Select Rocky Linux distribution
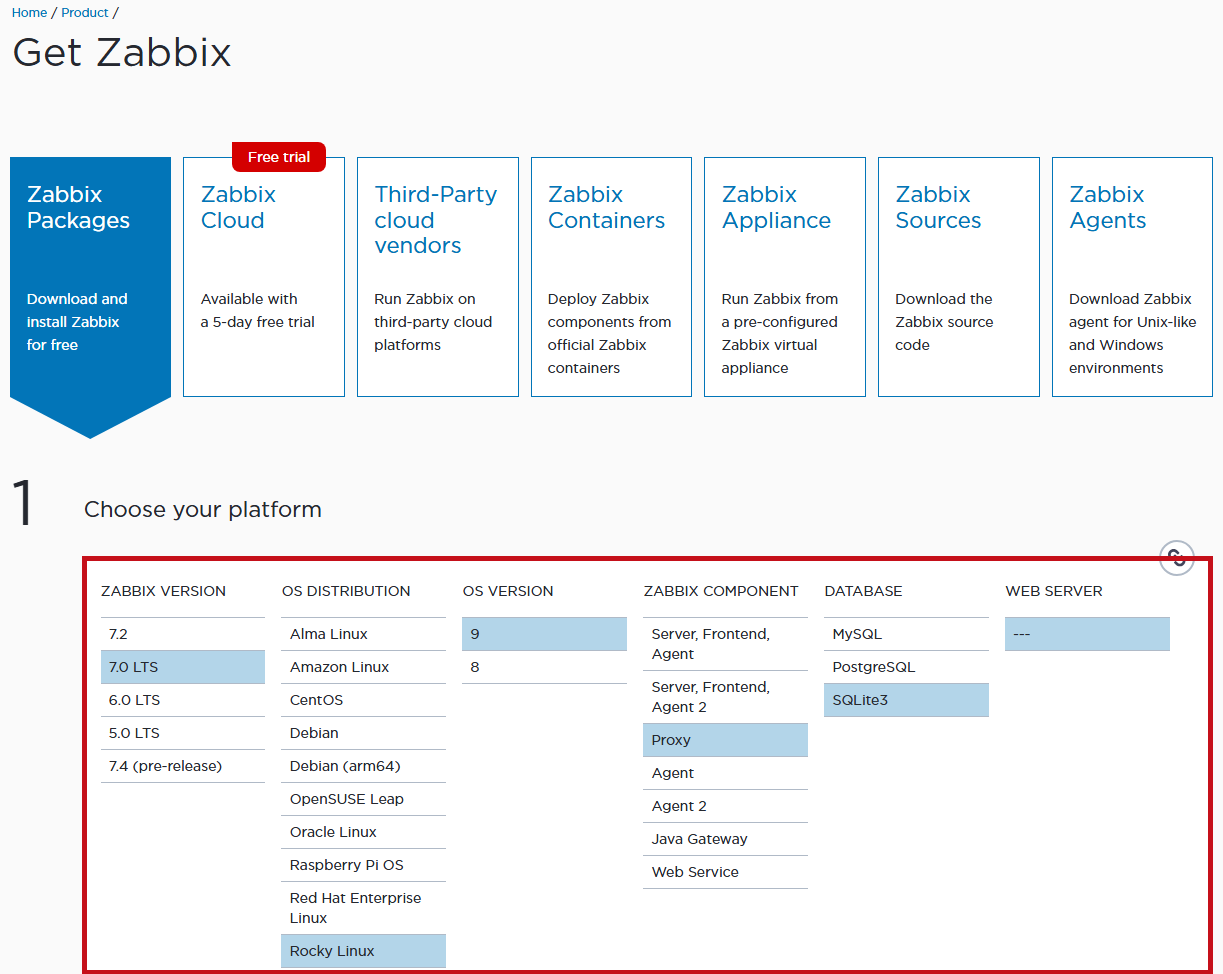This screenshot has height=974, width=1223. click(364, 951)
